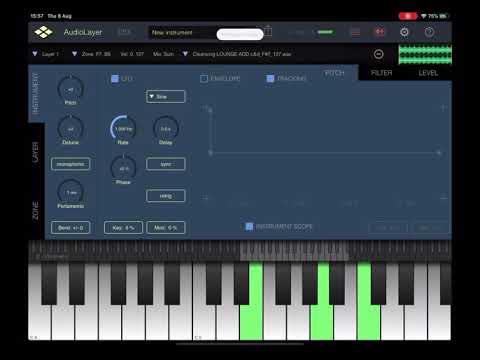Image resolution: width=480 pixels, height=360 pixels.
Task: Click the LFO Phase knob
Action: (123, 168)
